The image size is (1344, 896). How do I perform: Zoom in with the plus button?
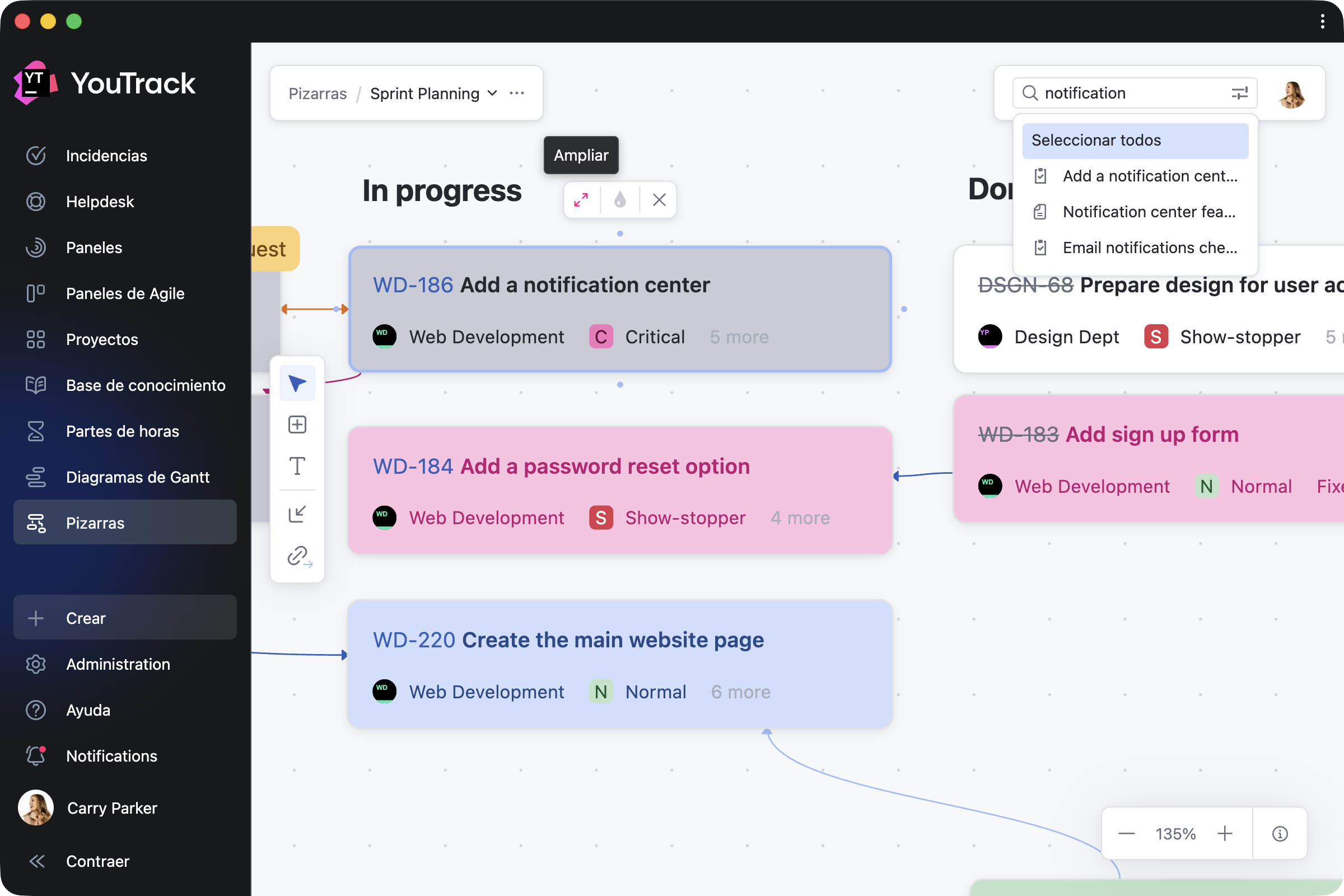click(x=1224, y=834)
